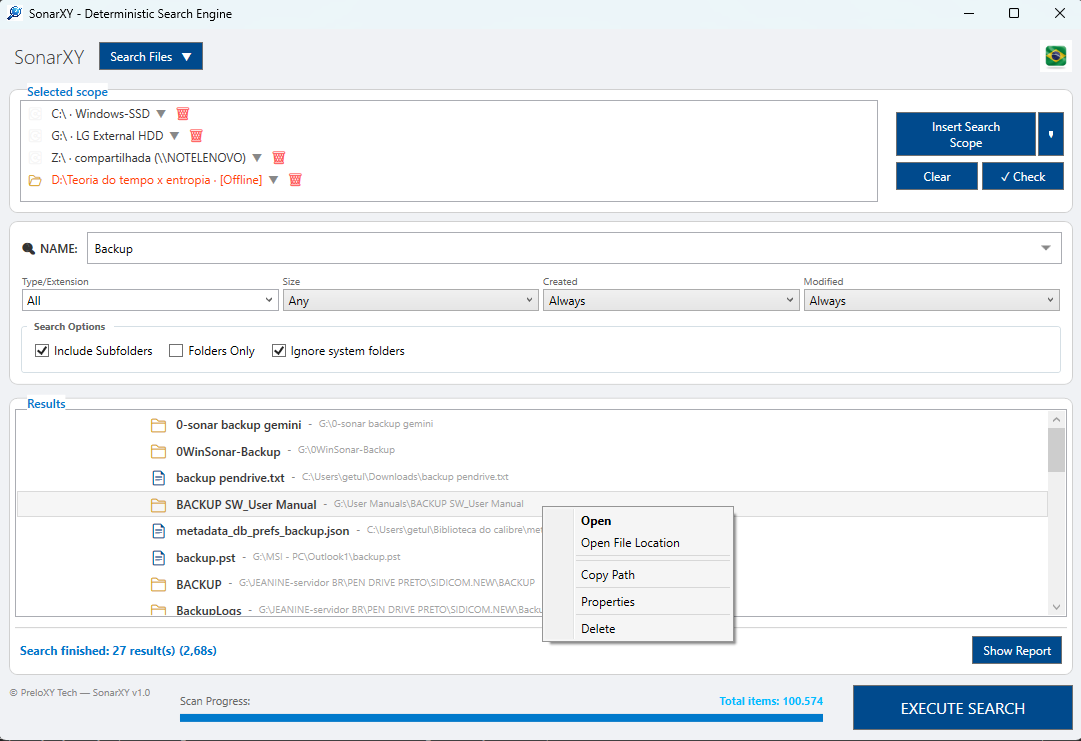Click file icon of metadata_db_prefs_backup.json
Image resolution: width=1081 pixels, height=741 pixels.
[x=159, y=531]
